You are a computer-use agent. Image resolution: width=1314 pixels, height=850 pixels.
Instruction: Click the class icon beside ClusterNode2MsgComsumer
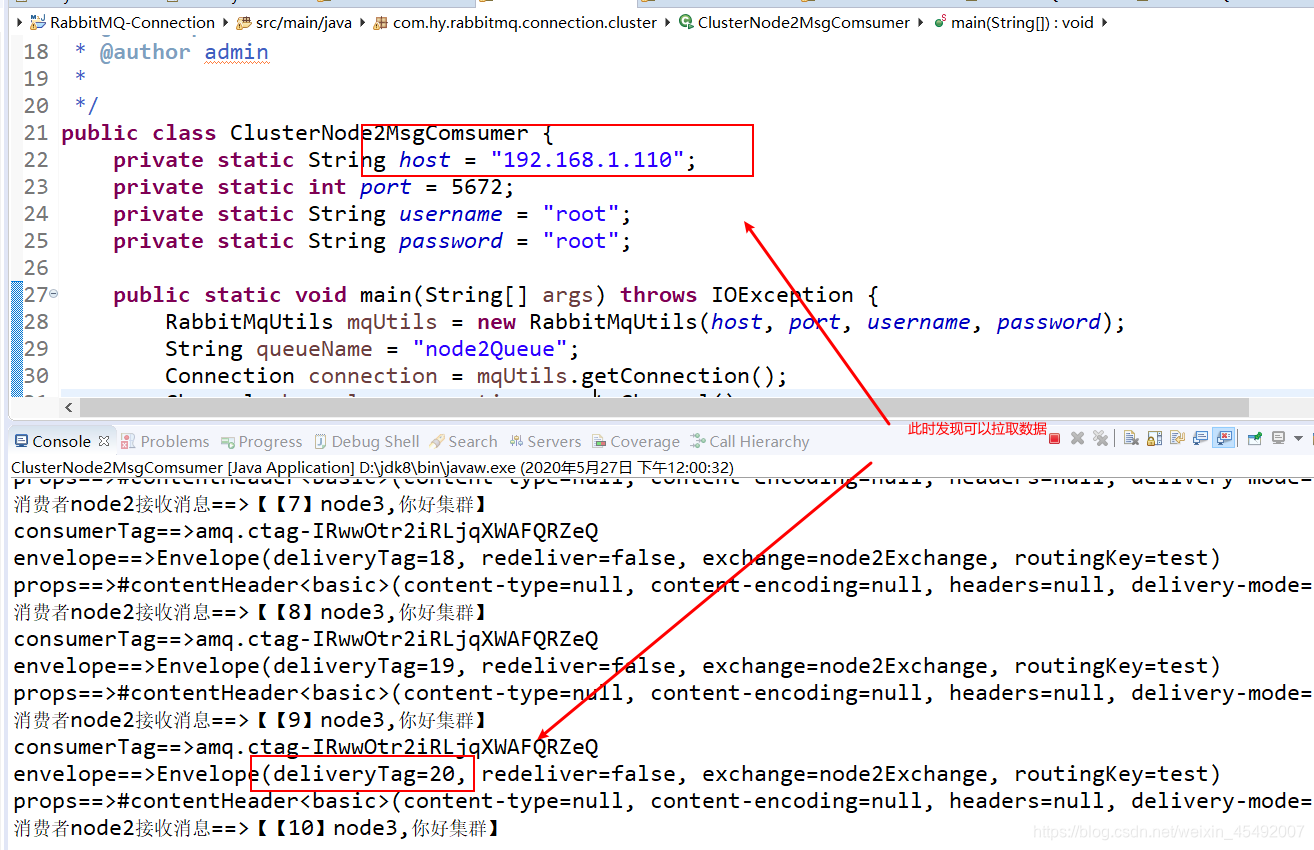coord(686,22)
